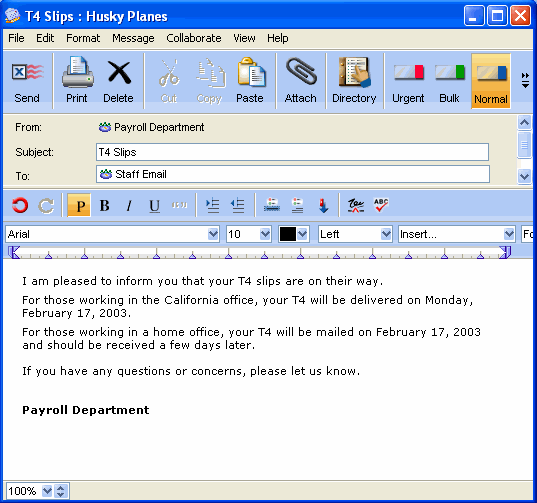Paste clipboard contents into message
This screenshot has width=537, height=503.
pyautogui.click(x=250, y=81)
